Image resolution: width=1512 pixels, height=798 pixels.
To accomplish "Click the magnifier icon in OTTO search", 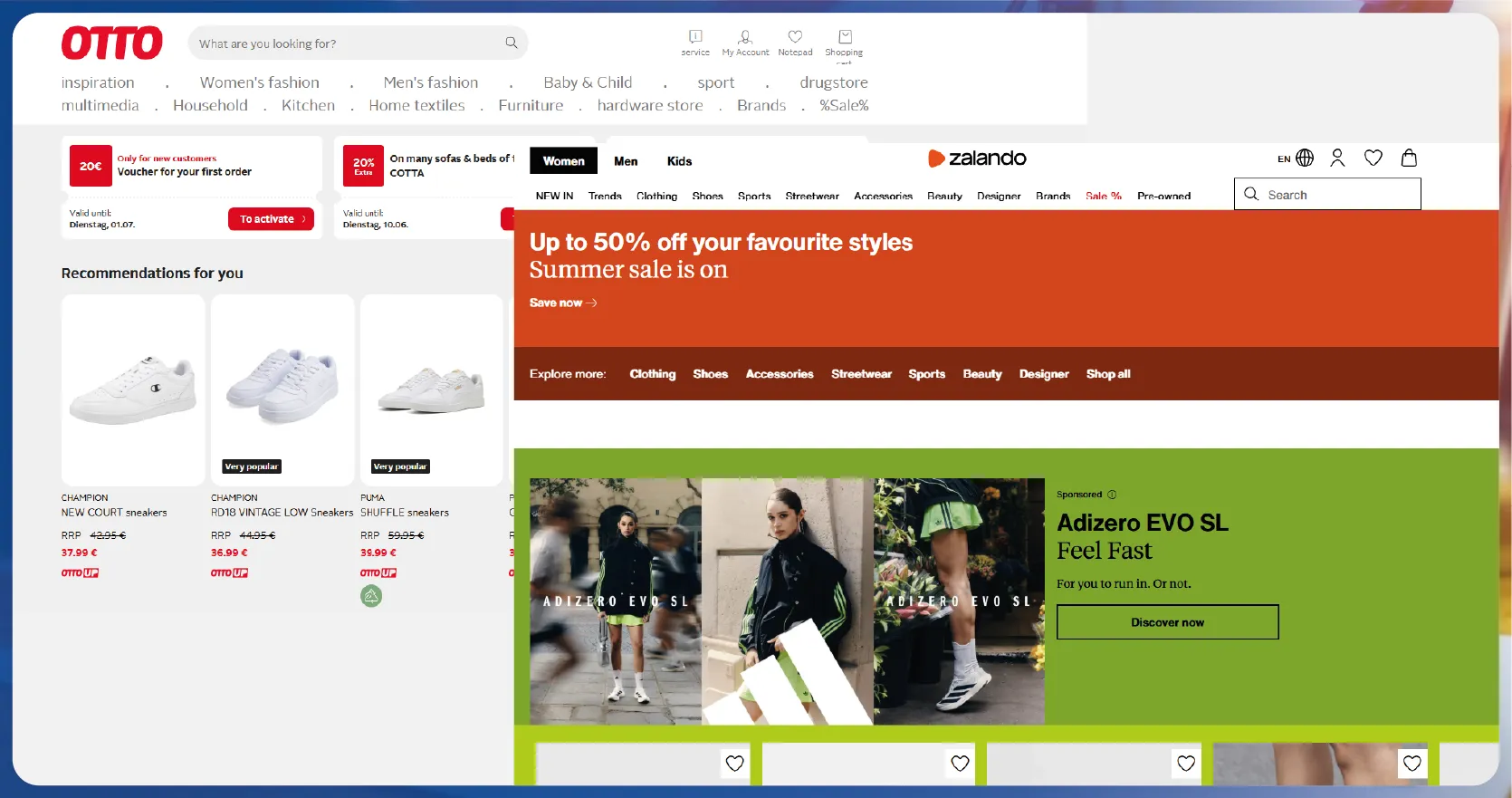I will click(512, 43).
